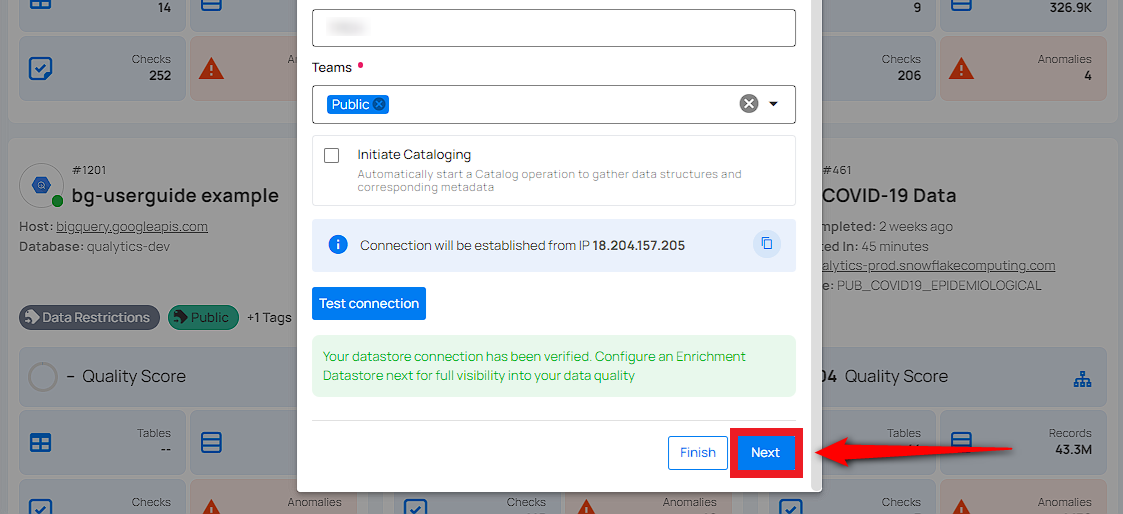
Task: Click the Finish button
Action: 697,453
